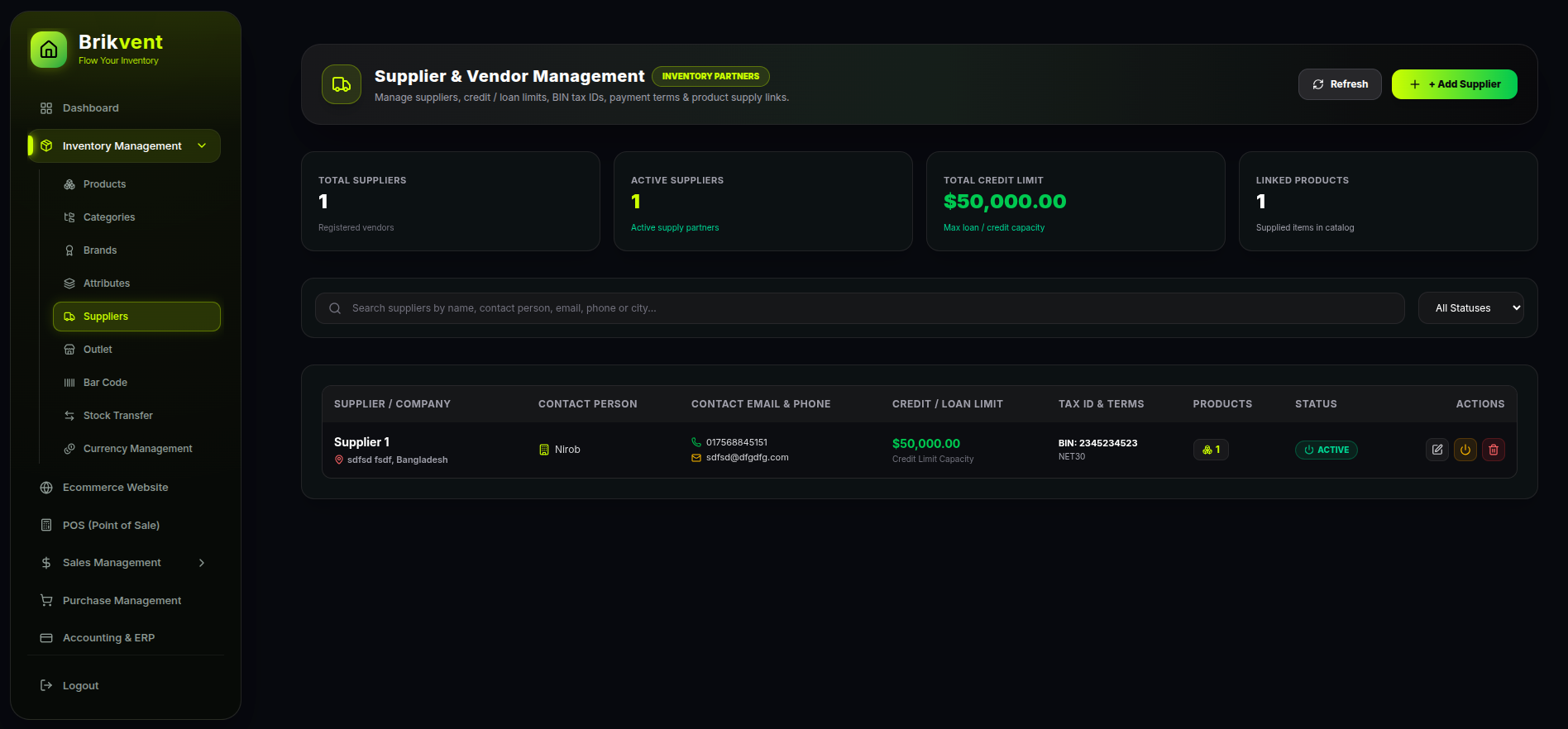Collapse the Inventory Management chevron
This screenshot has width=1568, height=729.
(x=202, y=146)
